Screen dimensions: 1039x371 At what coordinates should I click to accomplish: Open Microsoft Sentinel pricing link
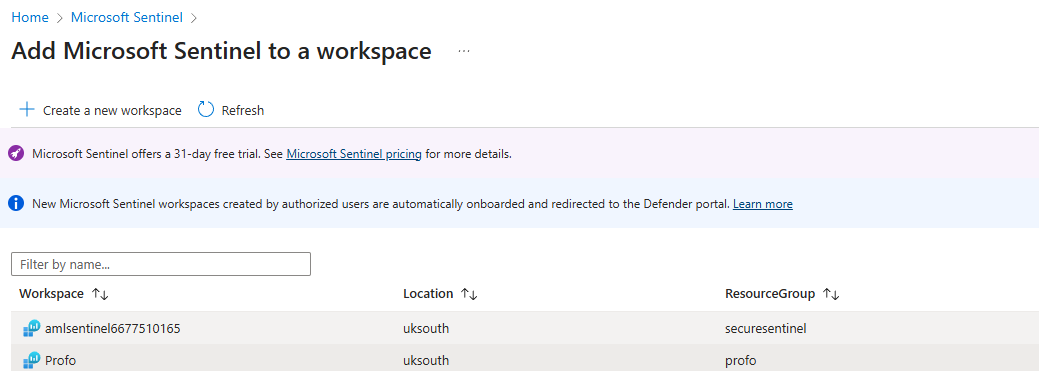354,154
